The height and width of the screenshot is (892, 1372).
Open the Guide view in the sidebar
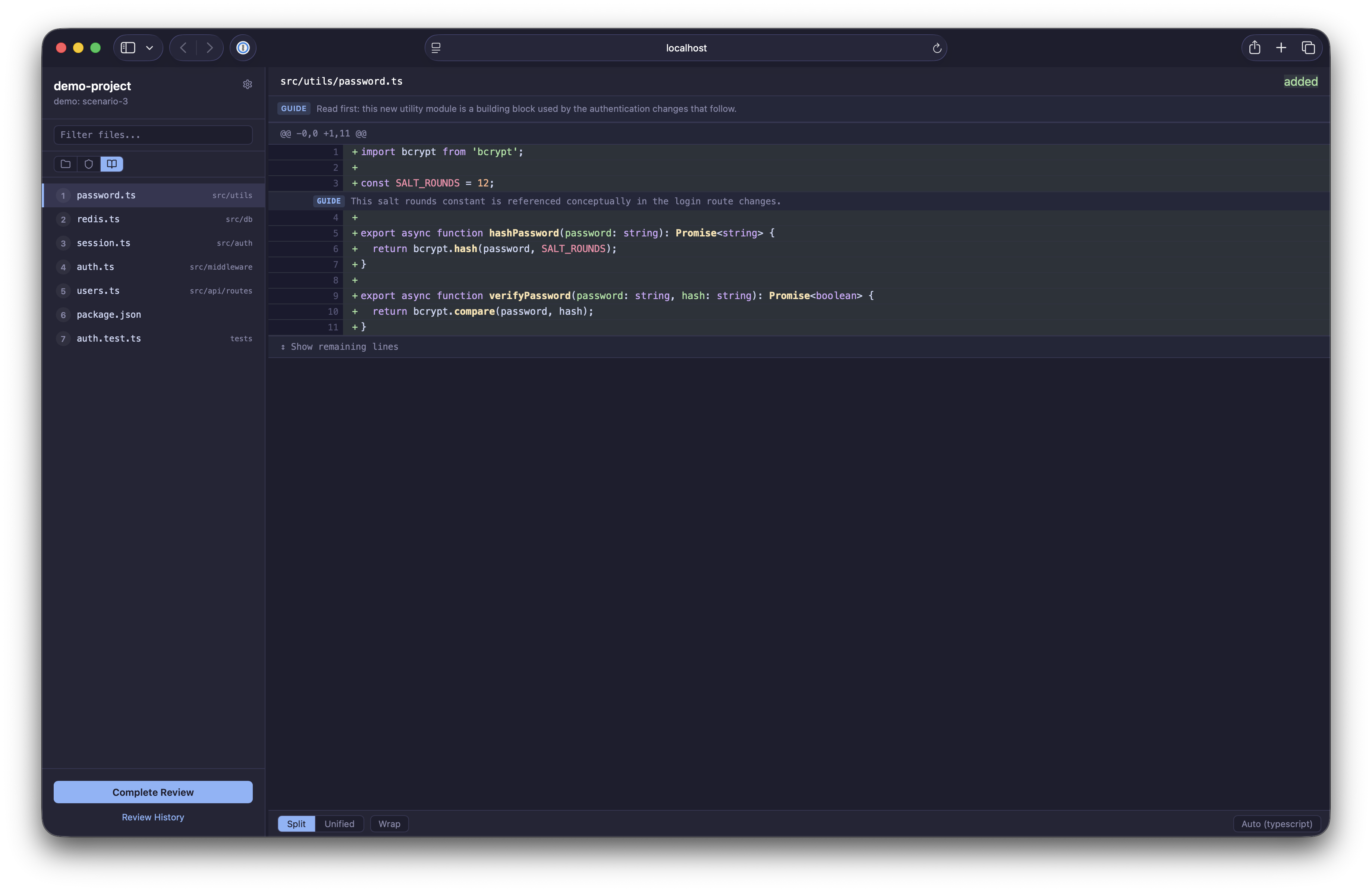point(111,164)
